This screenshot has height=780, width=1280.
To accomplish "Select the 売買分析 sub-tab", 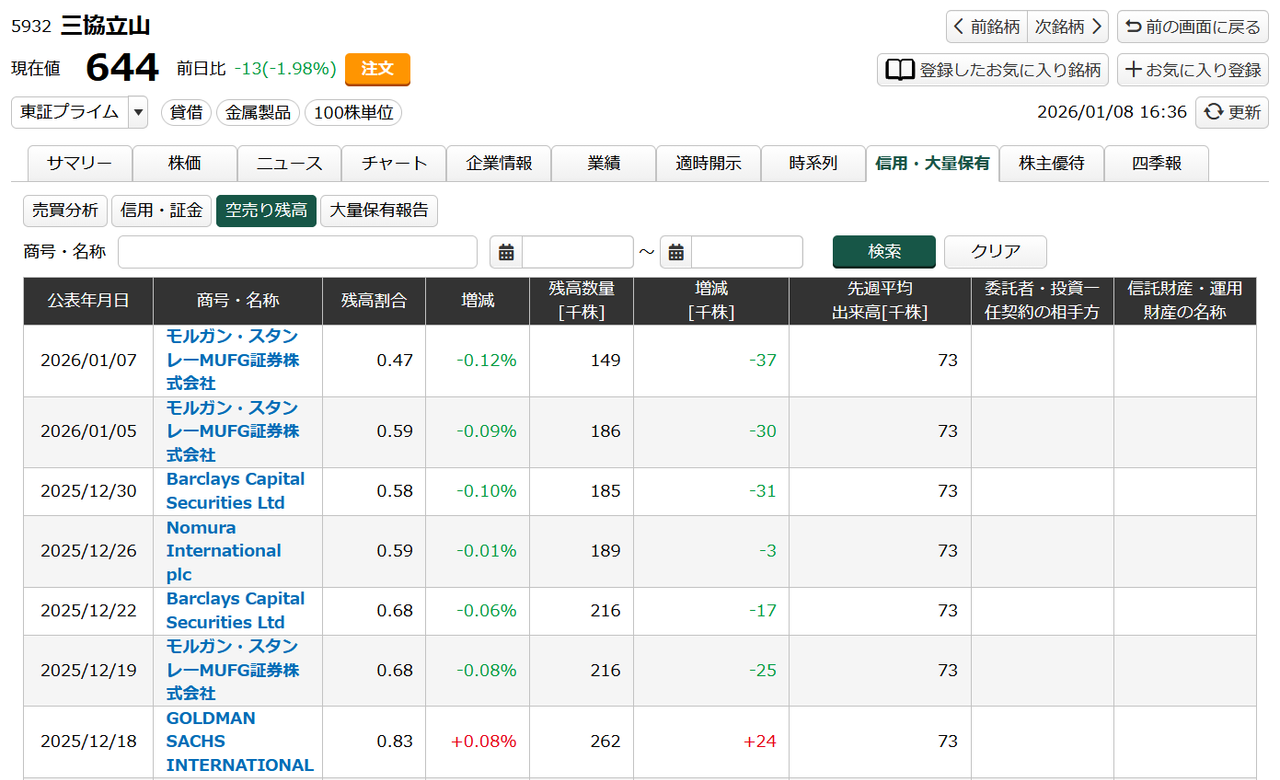I will click(65, 210).
